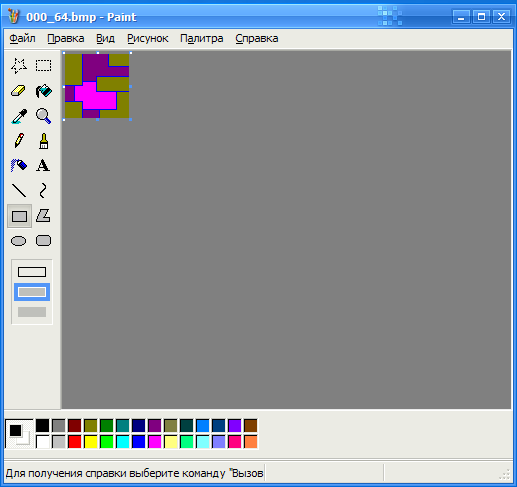Choose solid fill without outline style

point(32,312)
